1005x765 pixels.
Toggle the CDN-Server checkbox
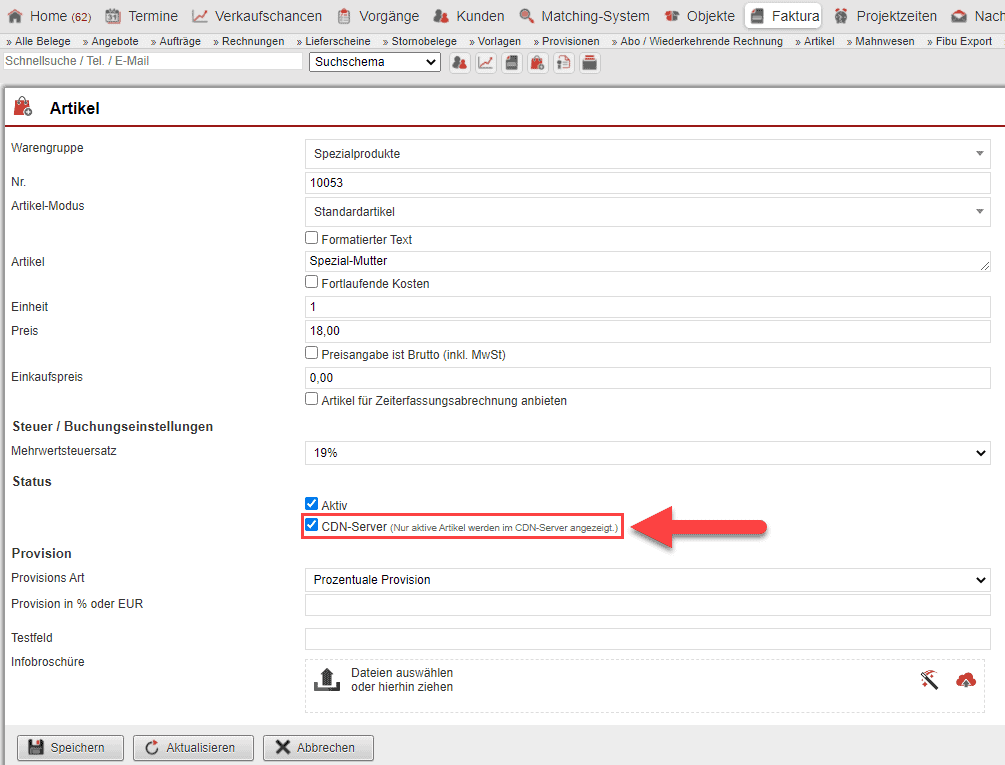312,525
